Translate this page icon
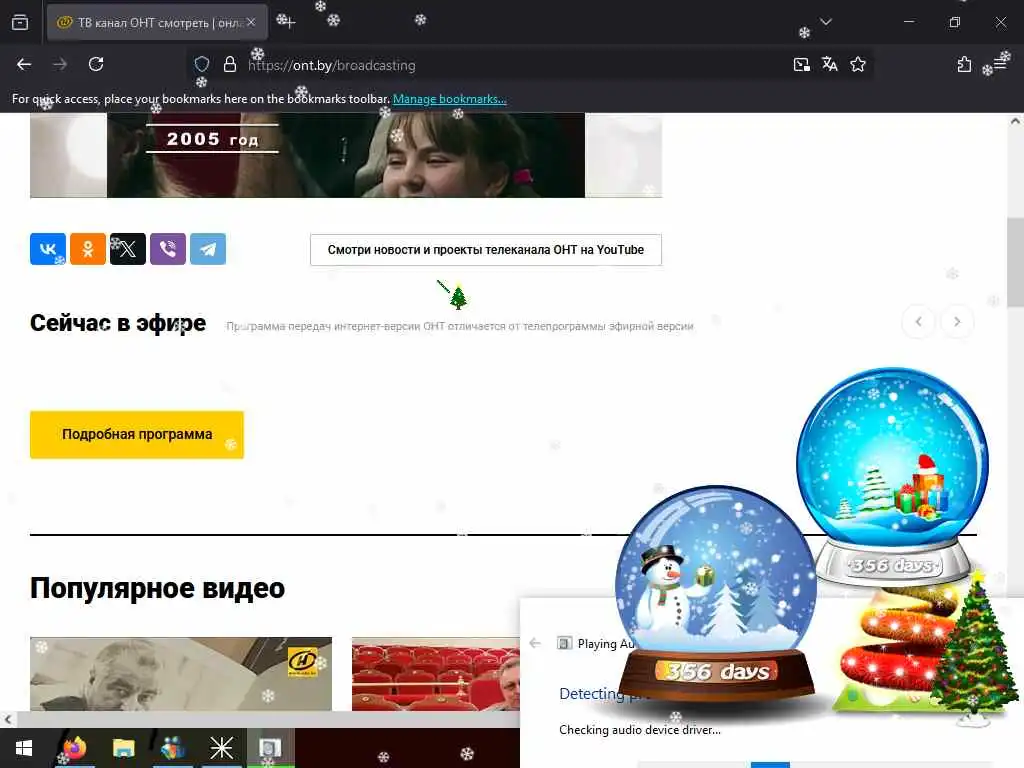The height and width of the screenshot is (768, 1024). [829, 64]
